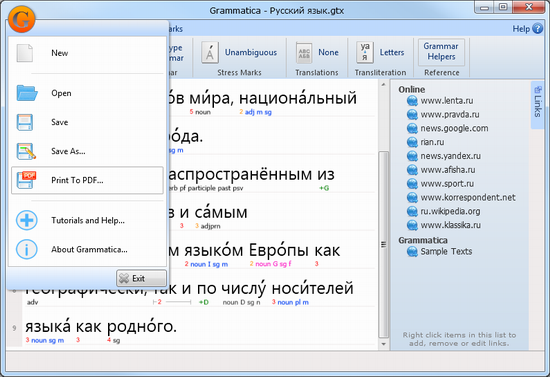Image resolution: width=550 pixels, height=377 pixels.
Task: Click the word языка́ in line 9
Action: 48,327
